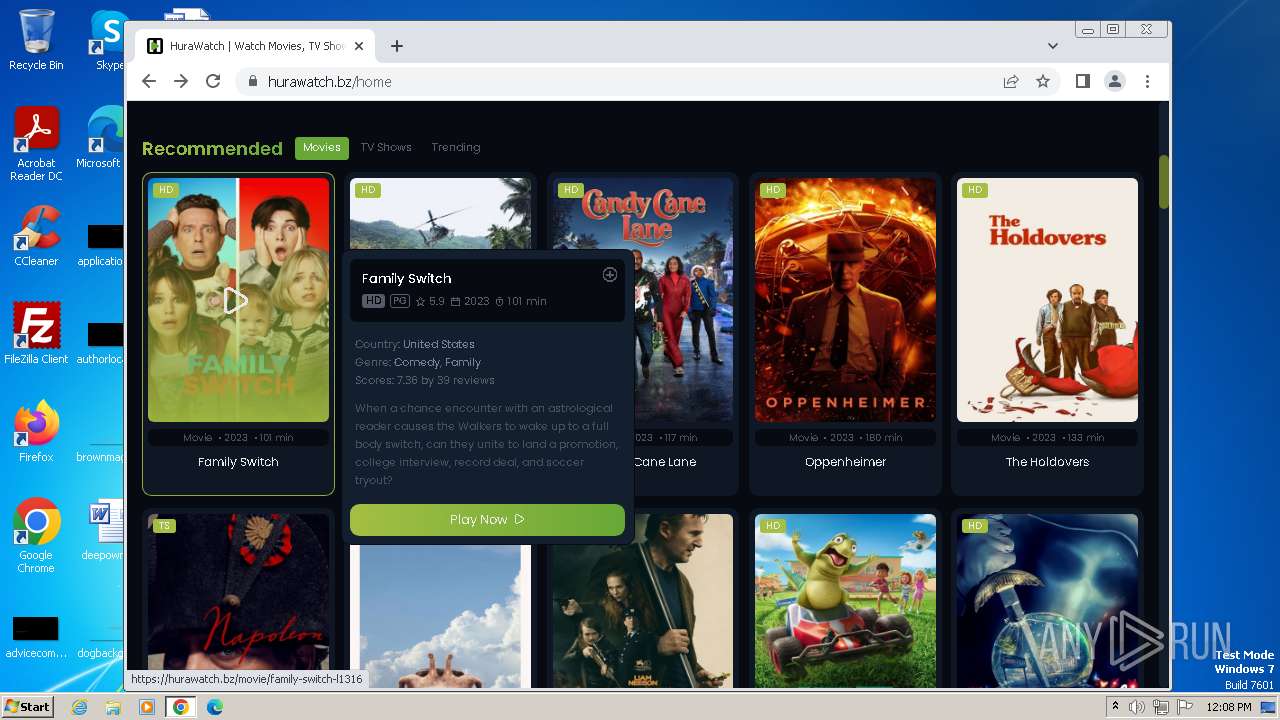Open Google Chrome desktop icon
The image size is (1280, 720).
[x=36, y=536]
